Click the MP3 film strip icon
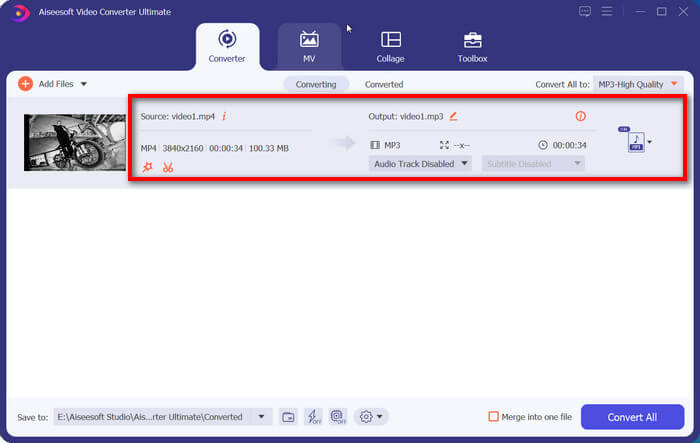700x443 pixels. pyautogui.click(x=375, y=145)
